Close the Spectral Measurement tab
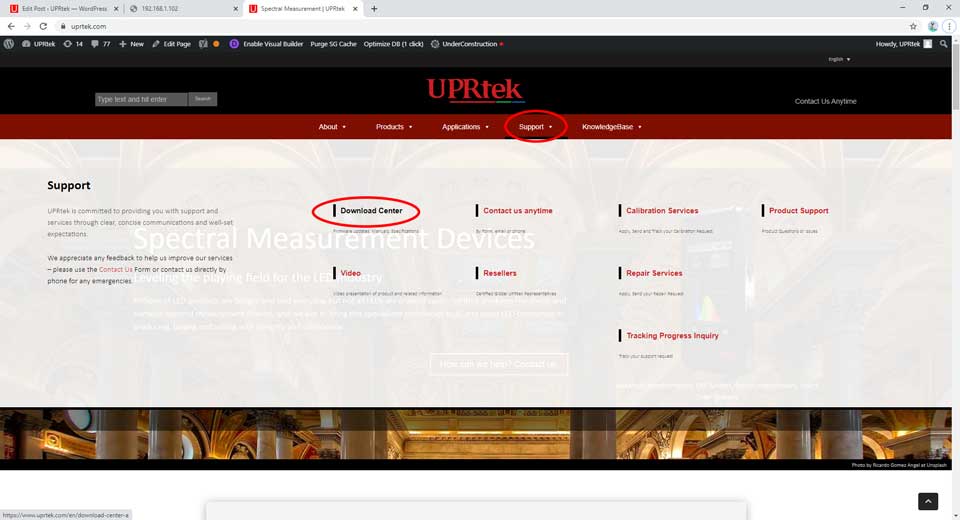 point(355,9)
